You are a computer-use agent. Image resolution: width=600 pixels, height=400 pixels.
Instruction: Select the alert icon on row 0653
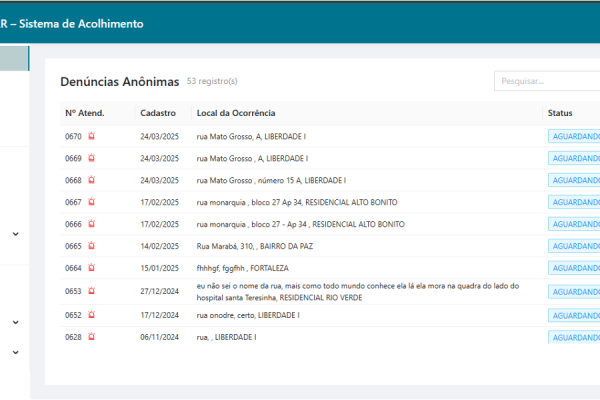point(91,291)
